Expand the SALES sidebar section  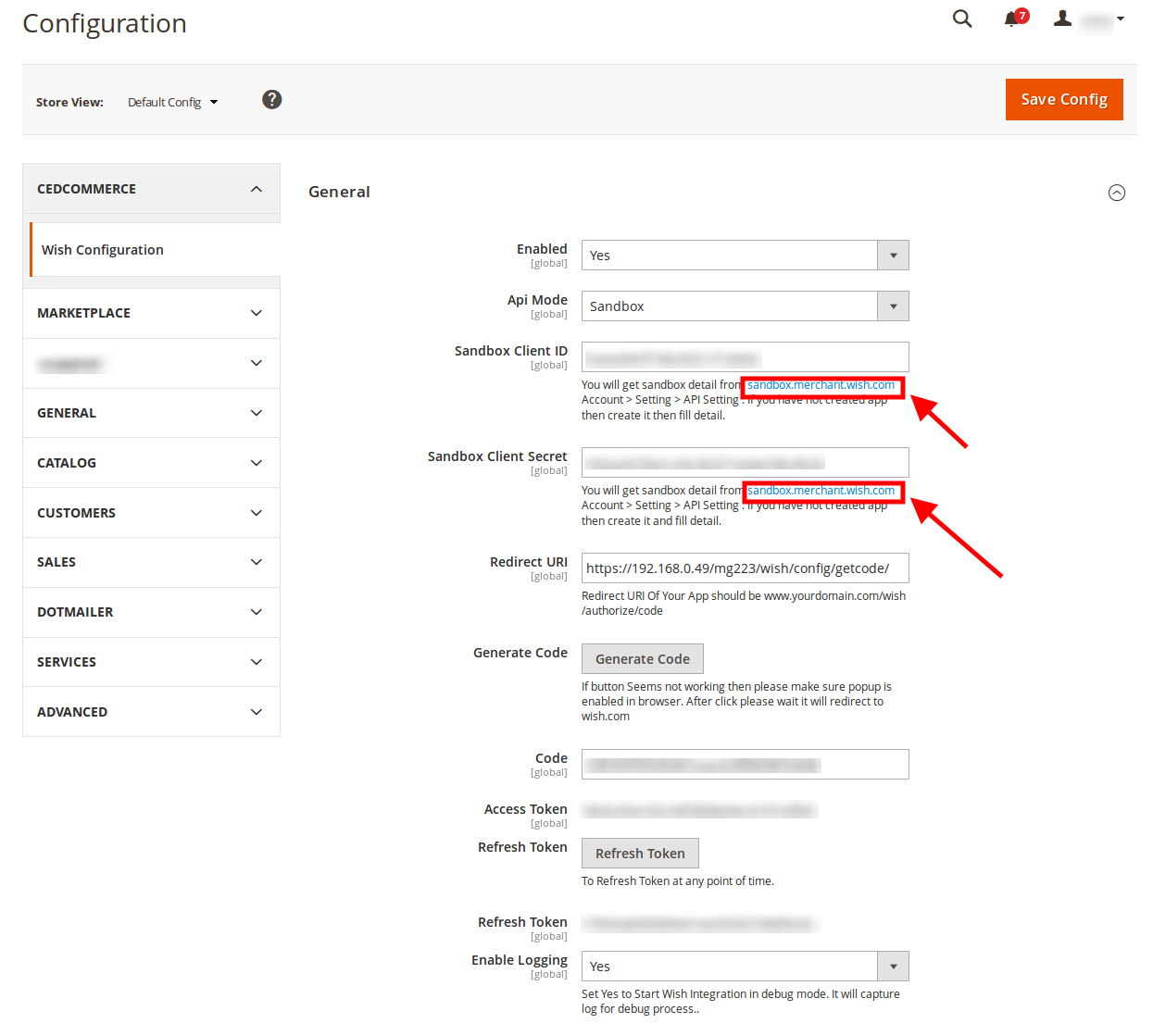[152, 562]
